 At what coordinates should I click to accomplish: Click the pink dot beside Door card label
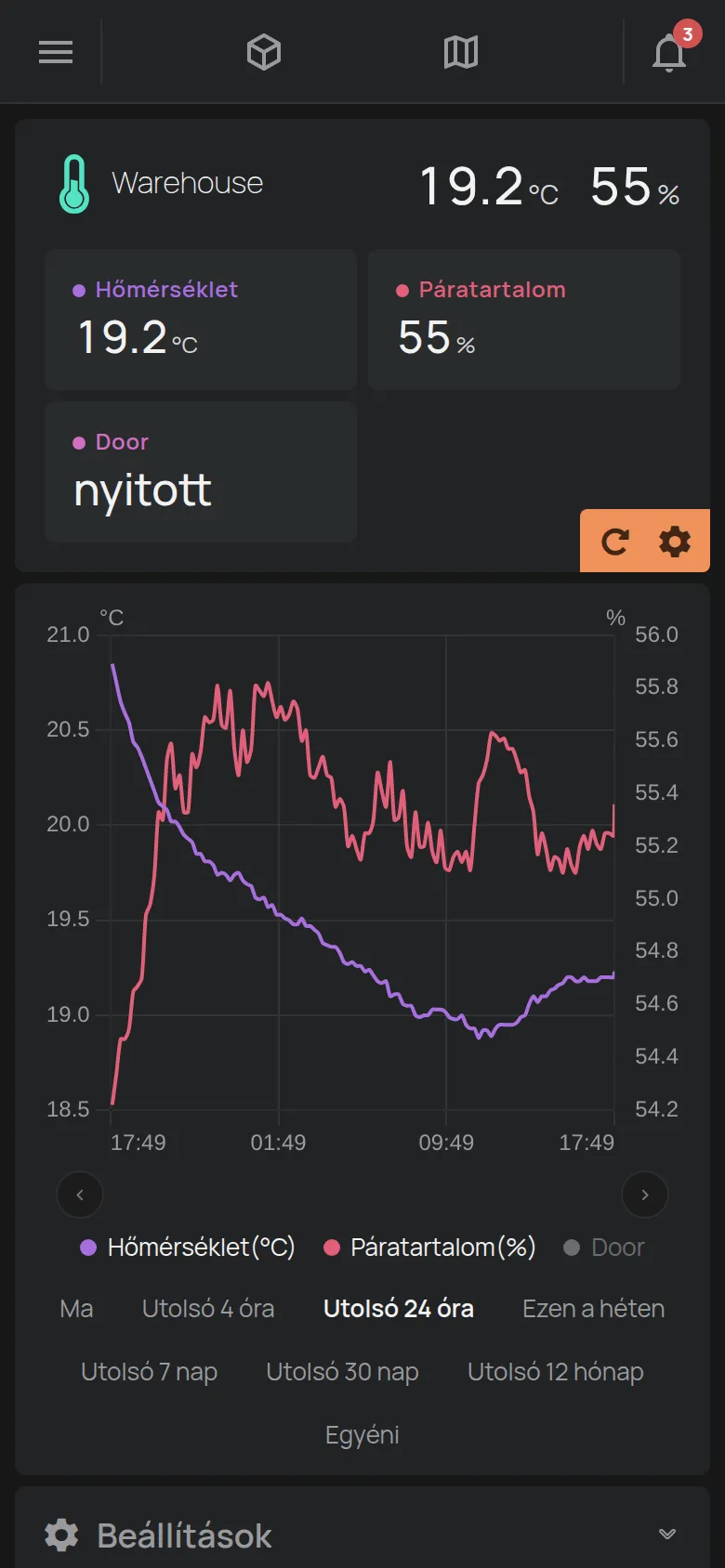[79, 443]
